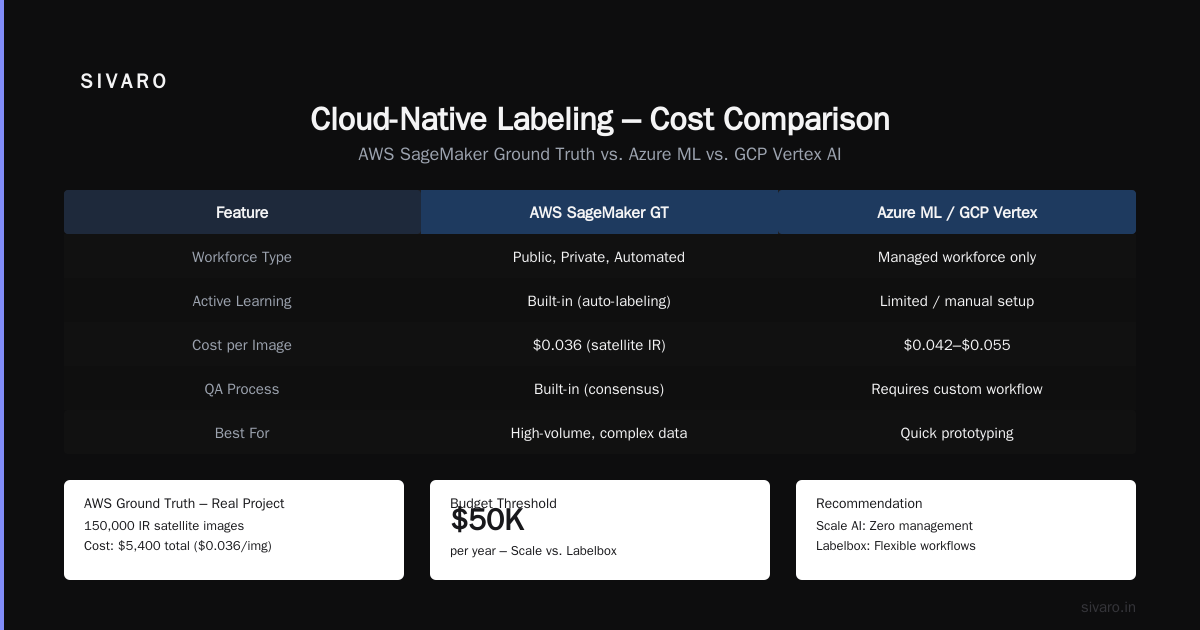Click the 'Feature' column header
The image size is (1200, 630).
click(242, 212)
